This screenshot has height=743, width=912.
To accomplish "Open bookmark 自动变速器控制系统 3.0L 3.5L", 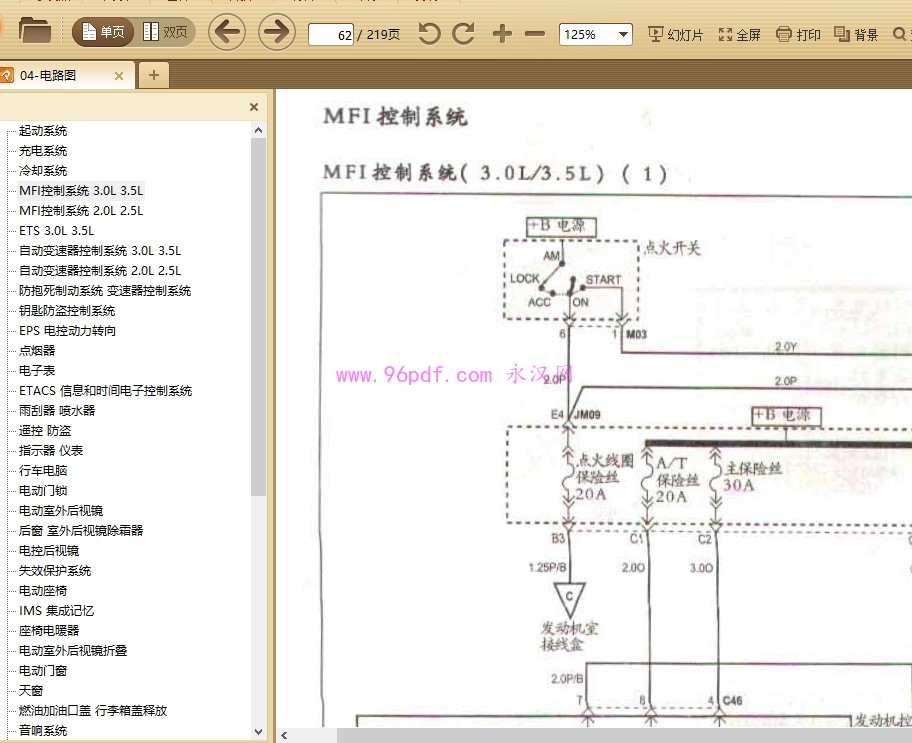I will coord(100,251).
